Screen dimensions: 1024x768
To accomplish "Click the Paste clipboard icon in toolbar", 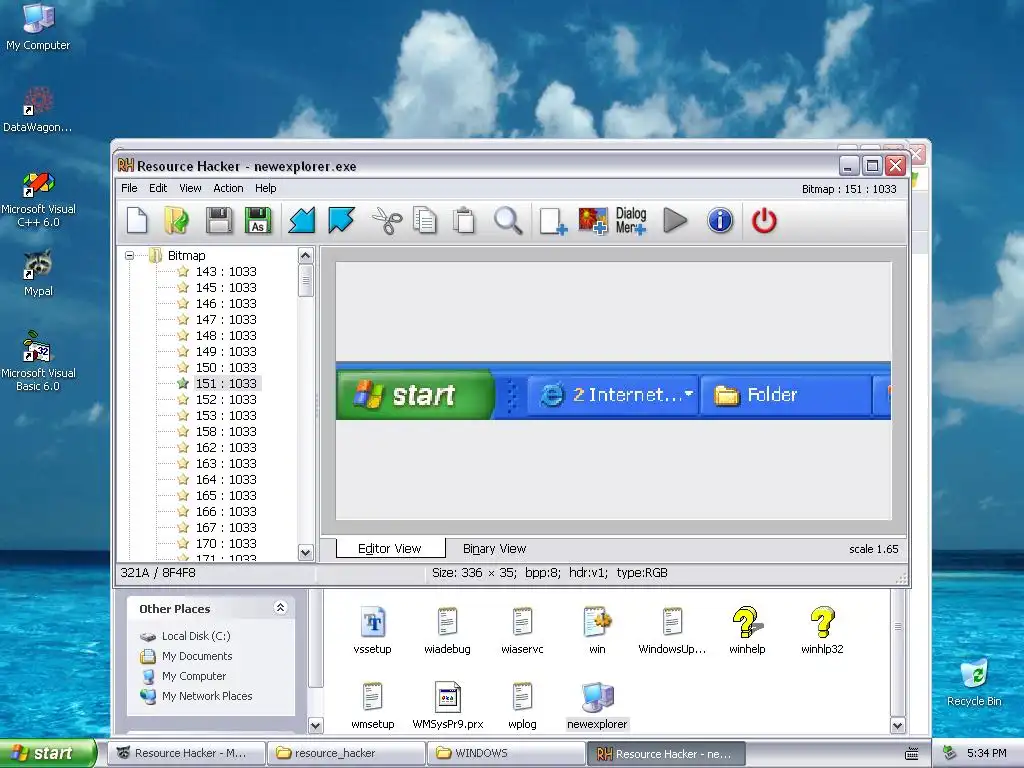I will [x=464, y=221].
